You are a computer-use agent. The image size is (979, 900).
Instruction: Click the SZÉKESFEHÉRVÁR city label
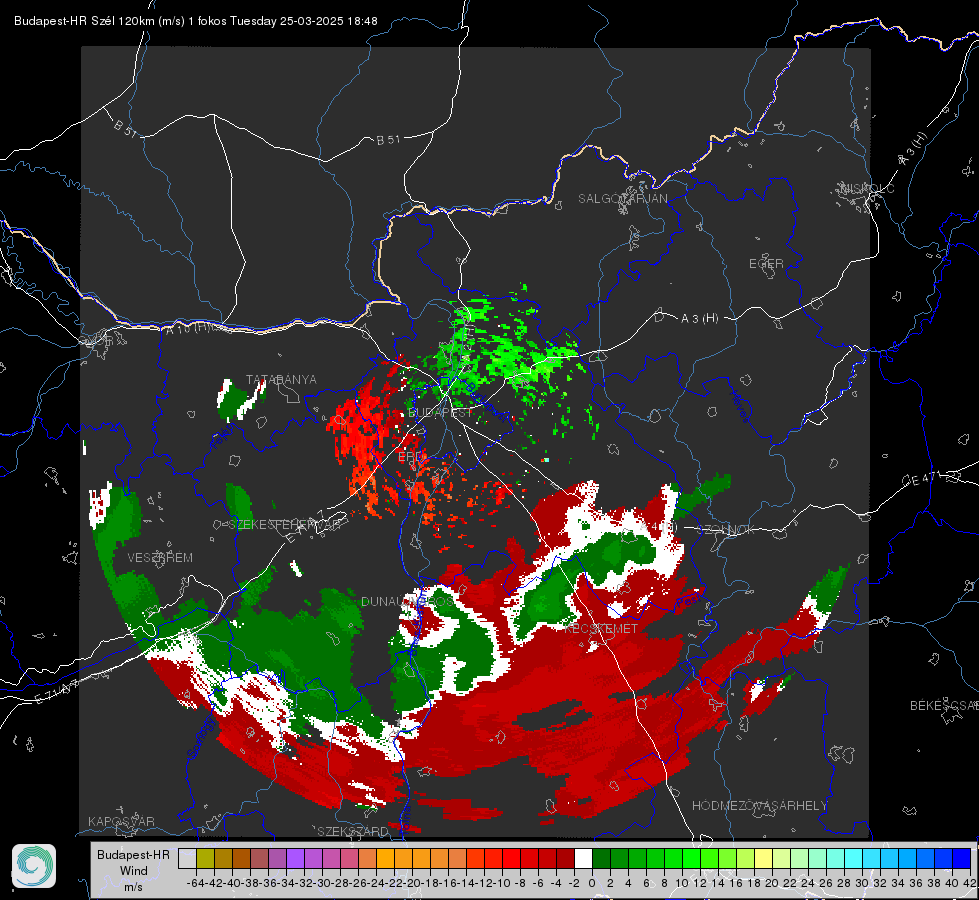pyautogui.click(x=286, y=525)
